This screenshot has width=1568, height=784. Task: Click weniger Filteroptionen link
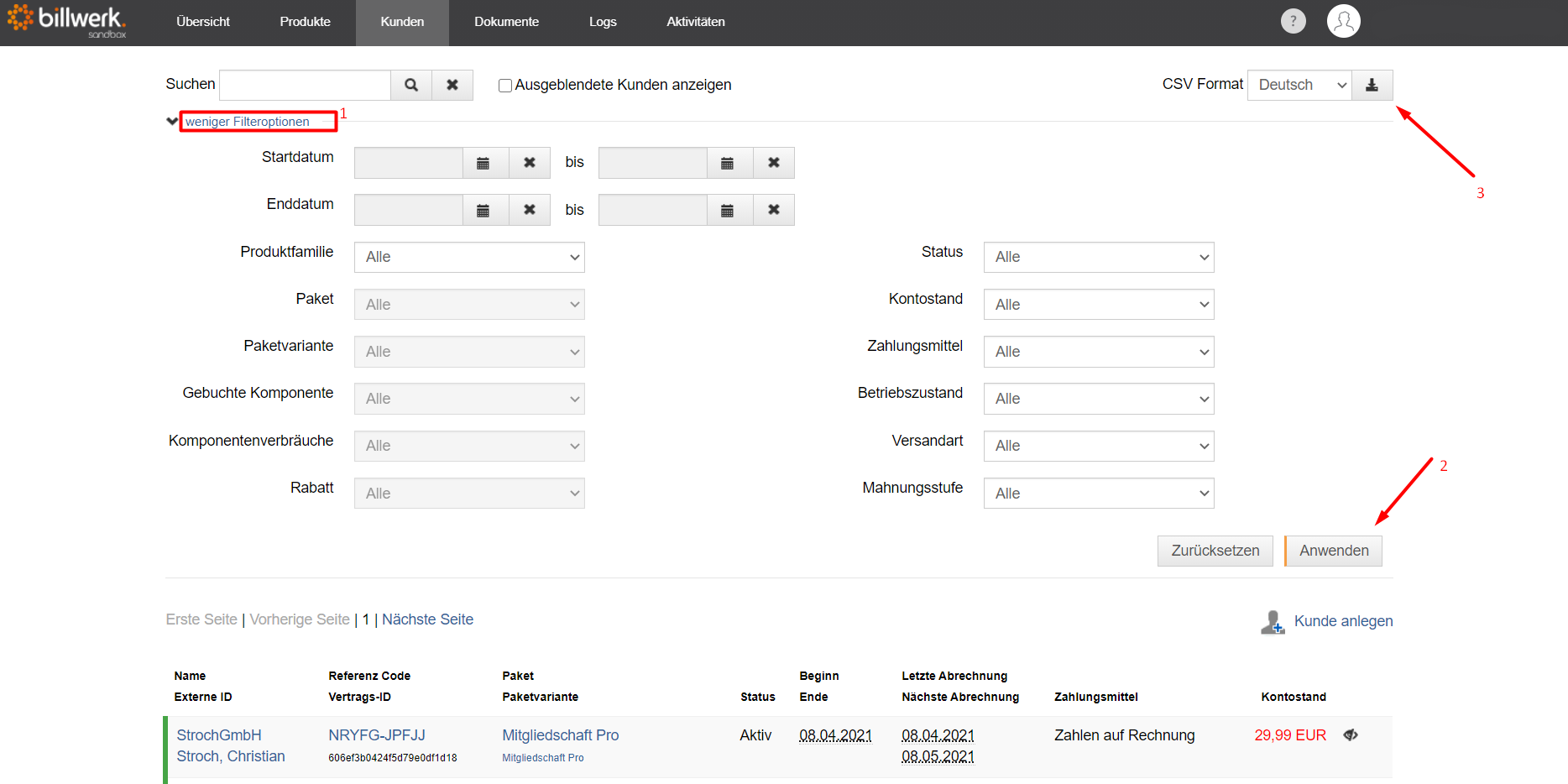pos(248,122)
